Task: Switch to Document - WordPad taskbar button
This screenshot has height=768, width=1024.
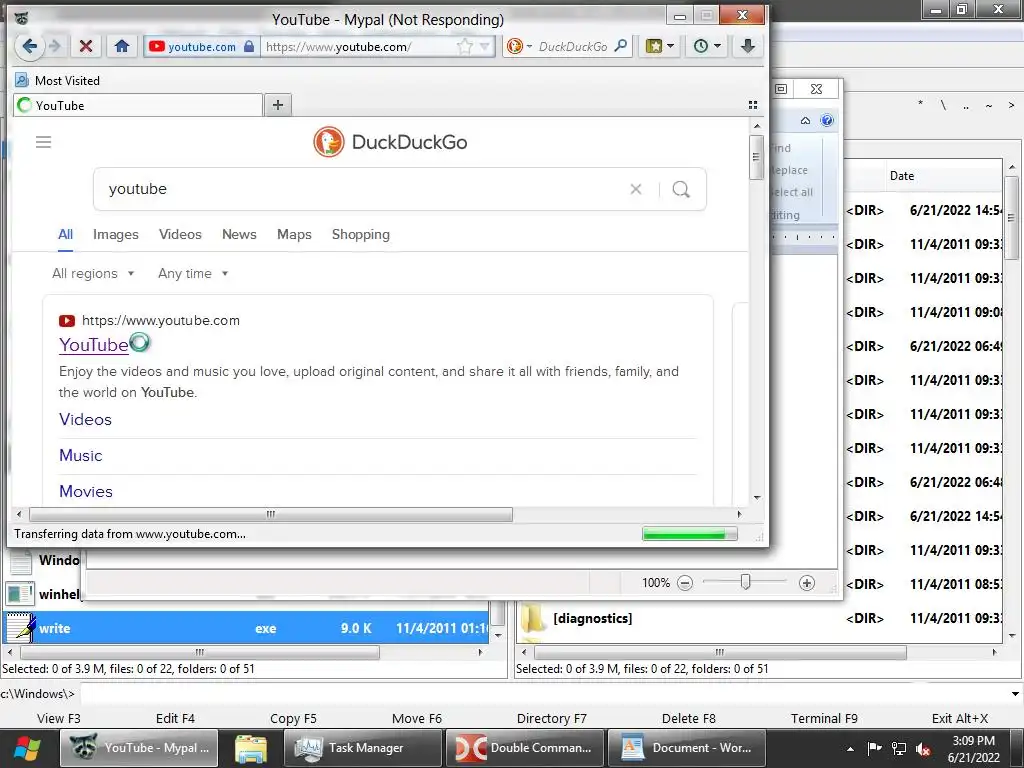Action: click(686, 748)
